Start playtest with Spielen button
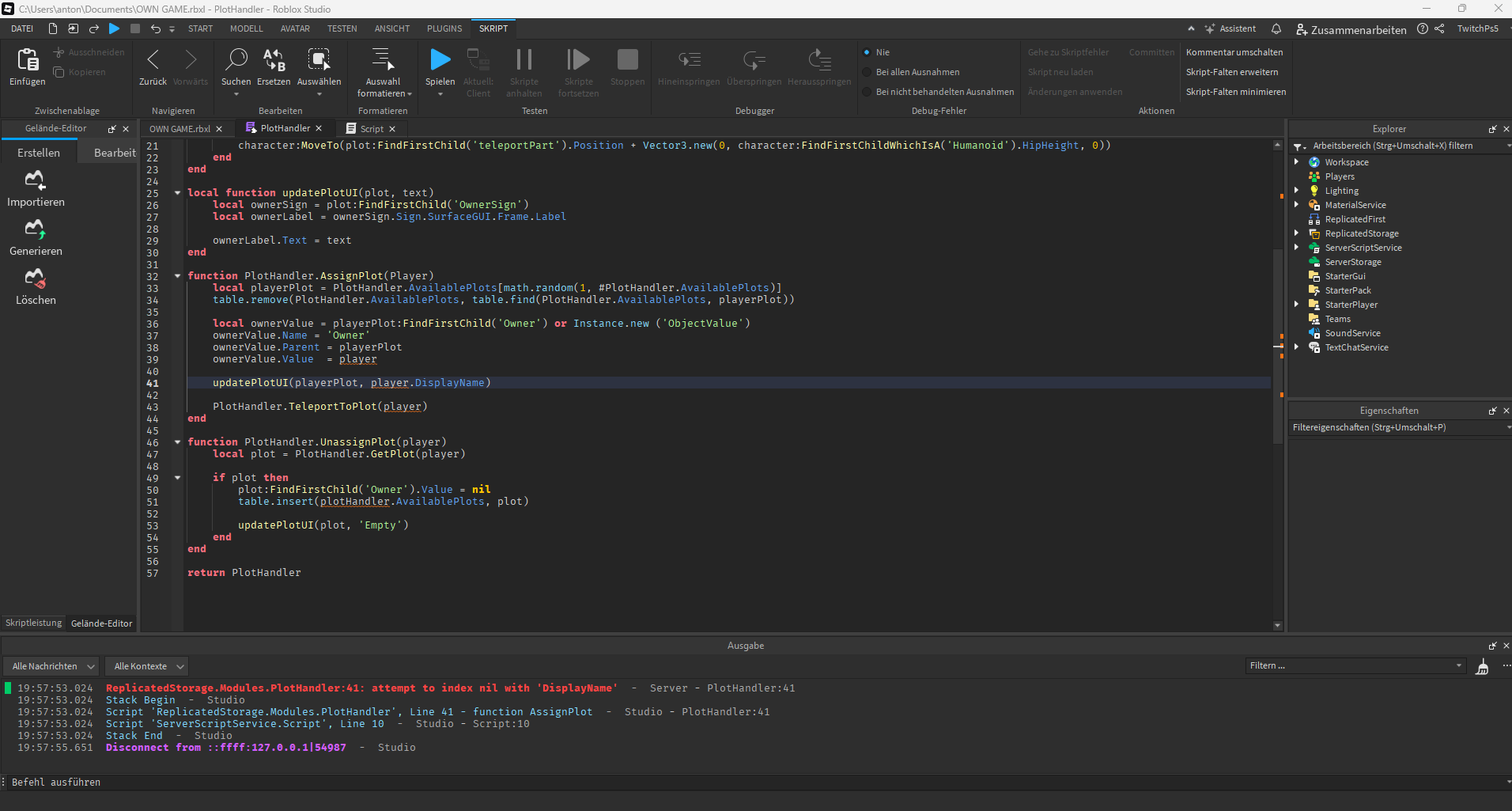 (x=440, y=59)
